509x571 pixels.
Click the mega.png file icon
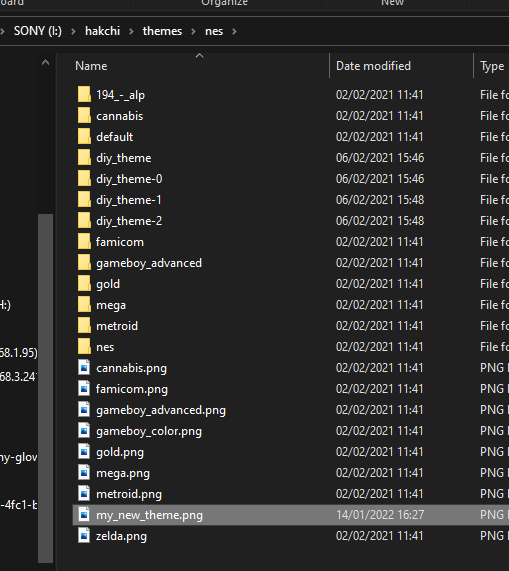(x=84, y=473)
